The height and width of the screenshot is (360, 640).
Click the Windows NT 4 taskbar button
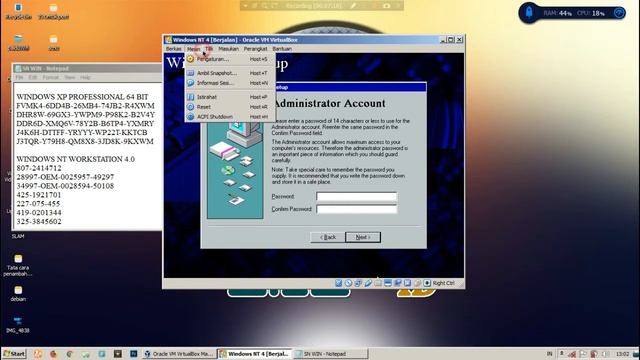point(255,354)
